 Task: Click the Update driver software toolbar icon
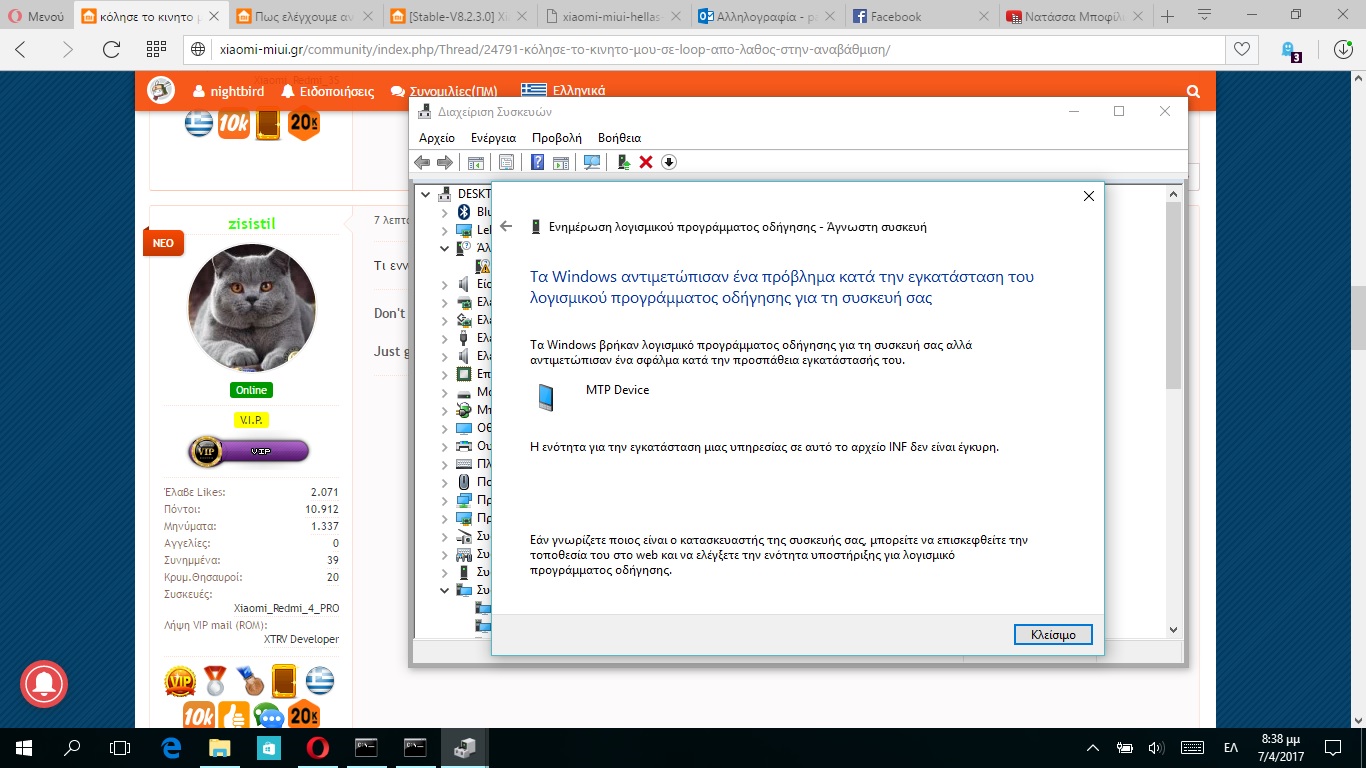pos(623,162)
